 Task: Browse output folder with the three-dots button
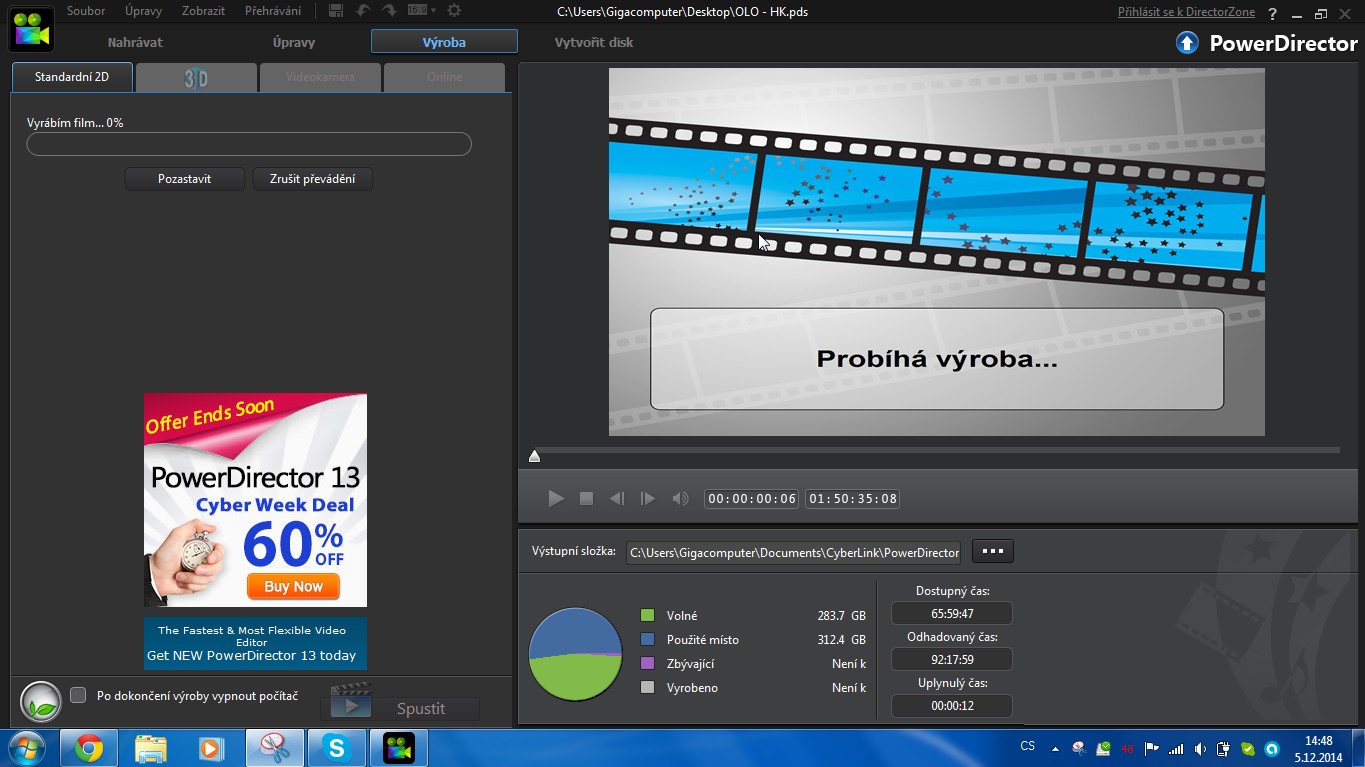pyautogui.click(x=992, y=551)
